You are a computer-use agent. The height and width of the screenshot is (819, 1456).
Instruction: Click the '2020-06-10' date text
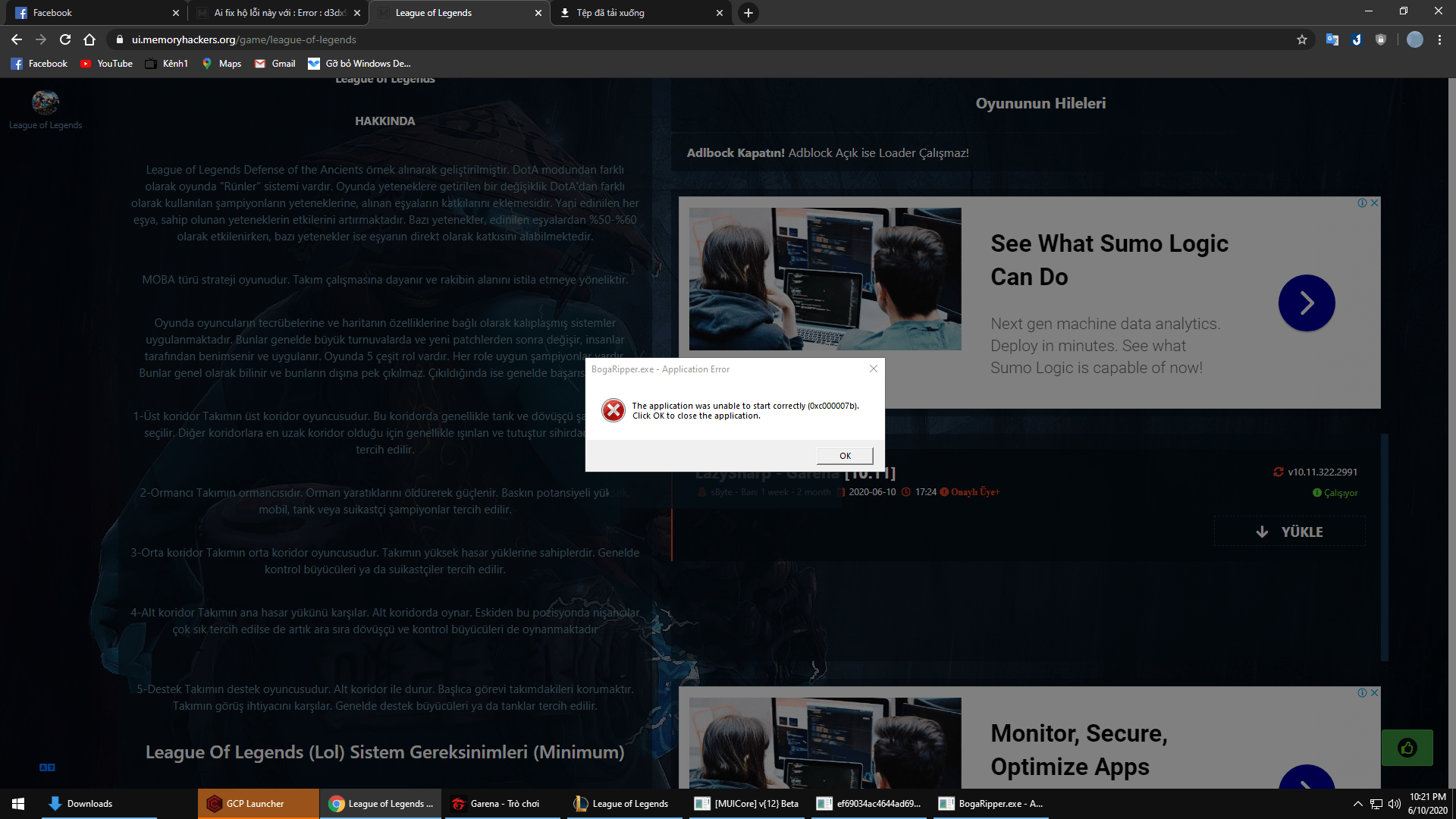pos(872,492)
